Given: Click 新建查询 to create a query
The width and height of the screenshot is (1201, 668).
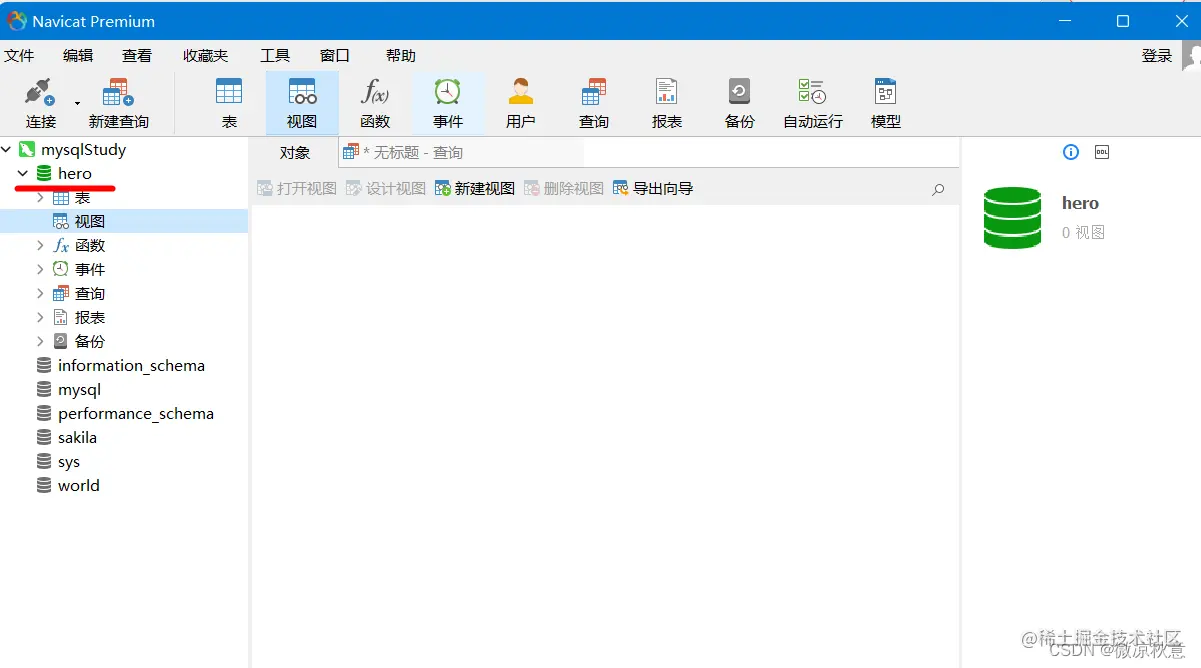Looking at the screenshot, I should [x=116, y=100].
